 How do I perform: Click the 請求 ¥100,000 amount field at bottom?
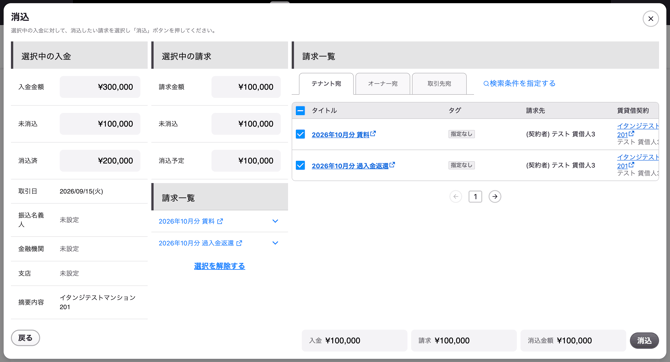[464, 341]
